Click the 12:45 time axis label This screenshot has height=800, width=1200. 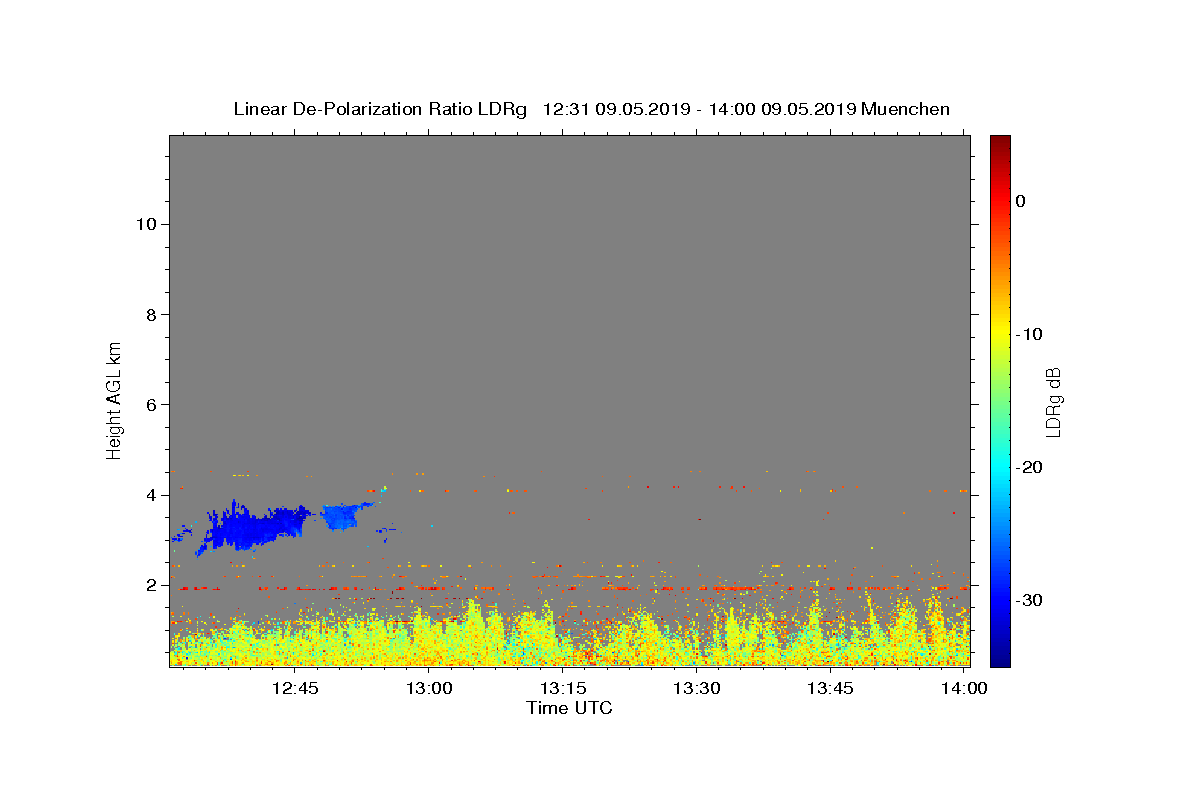pyautogui.click(x=295, y=688)
